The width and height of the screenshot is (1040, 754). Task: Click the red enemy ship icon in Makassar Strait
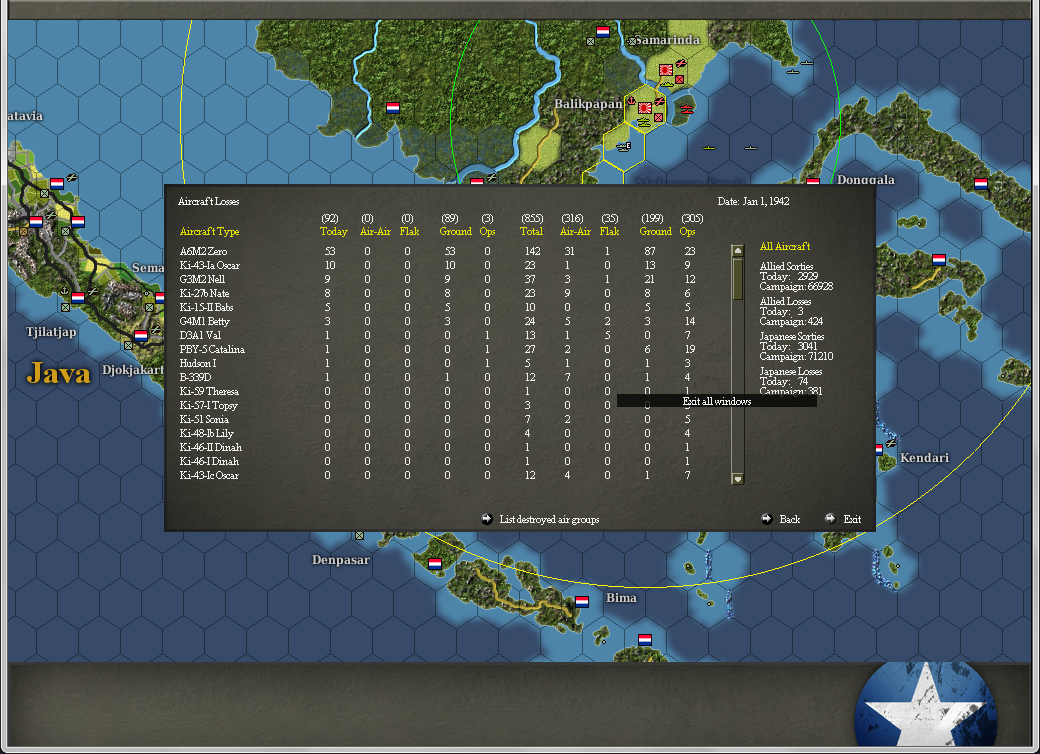686,108
